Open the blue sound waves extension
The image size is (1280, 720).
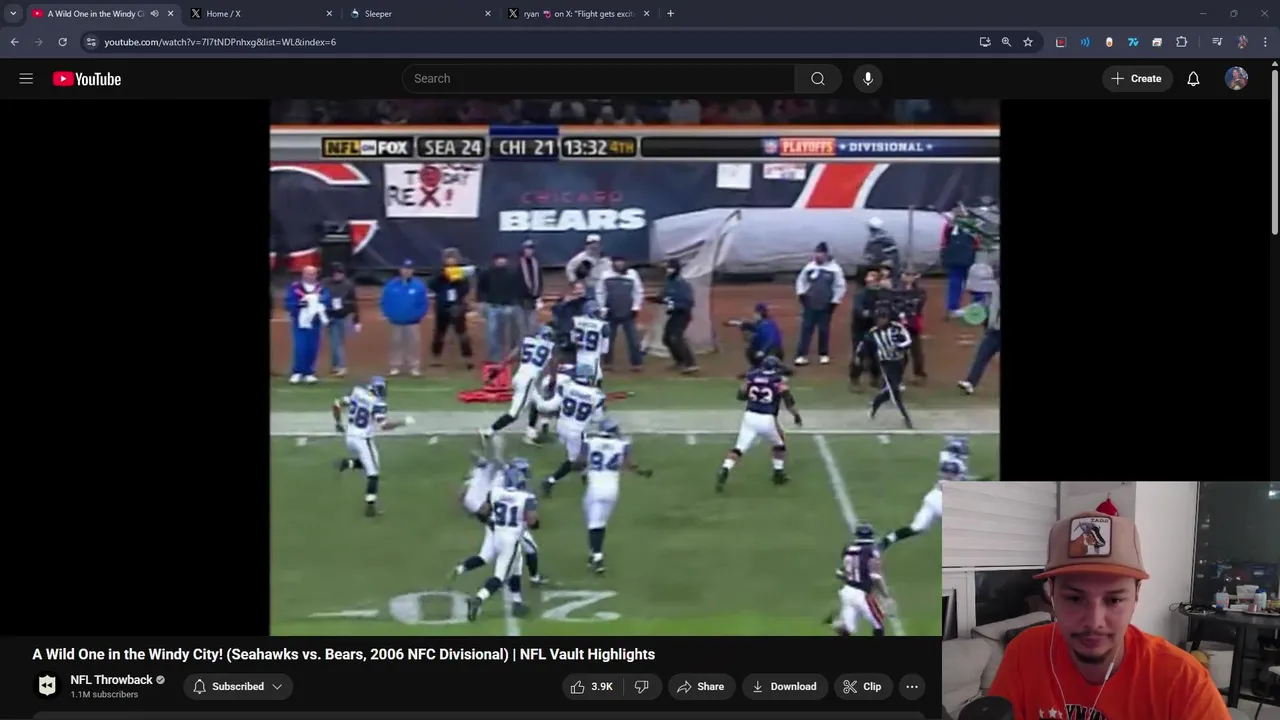coord(1085,42)
